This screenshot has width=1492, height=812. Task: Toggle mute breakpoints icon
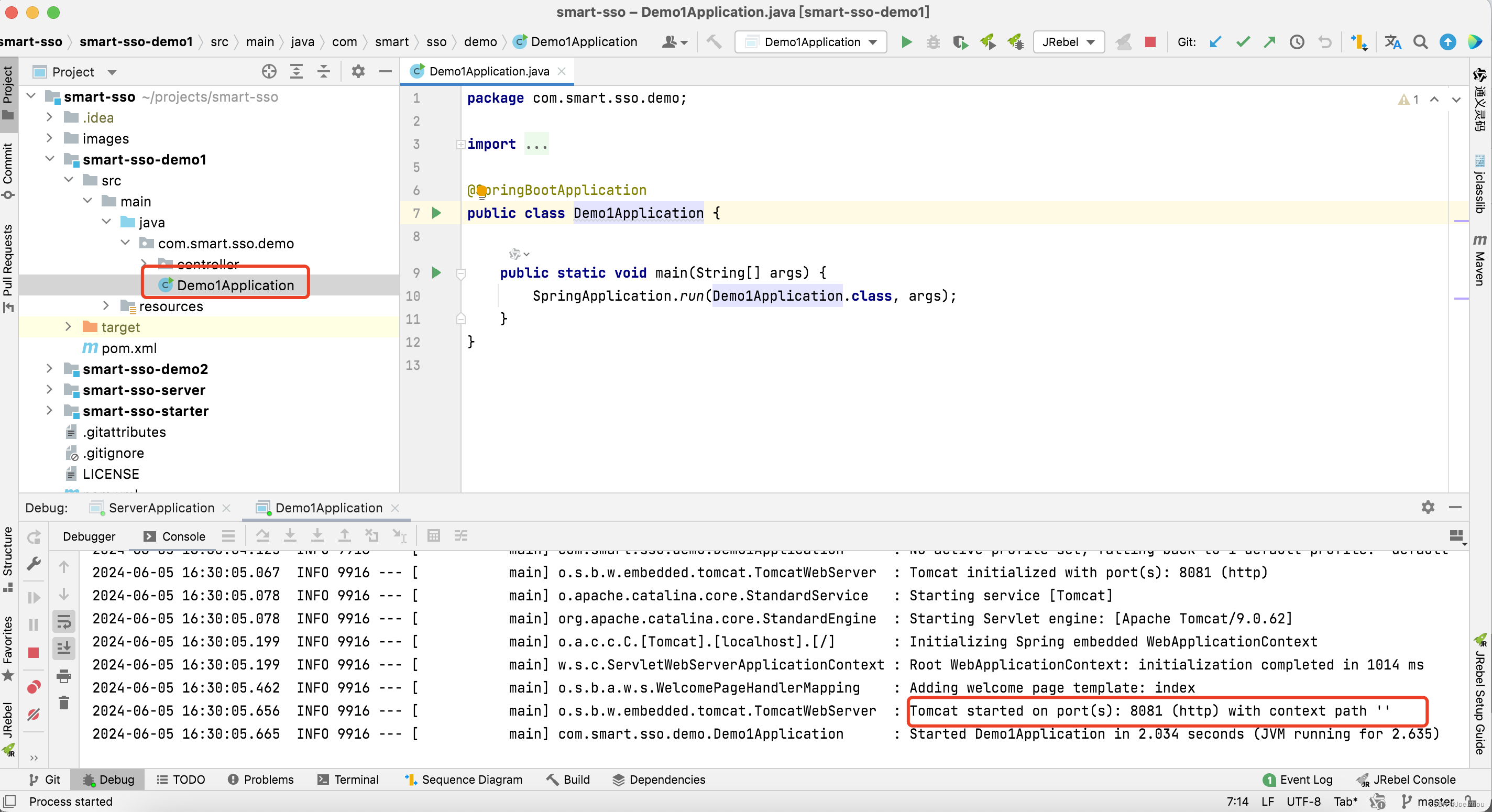[34, 714]
